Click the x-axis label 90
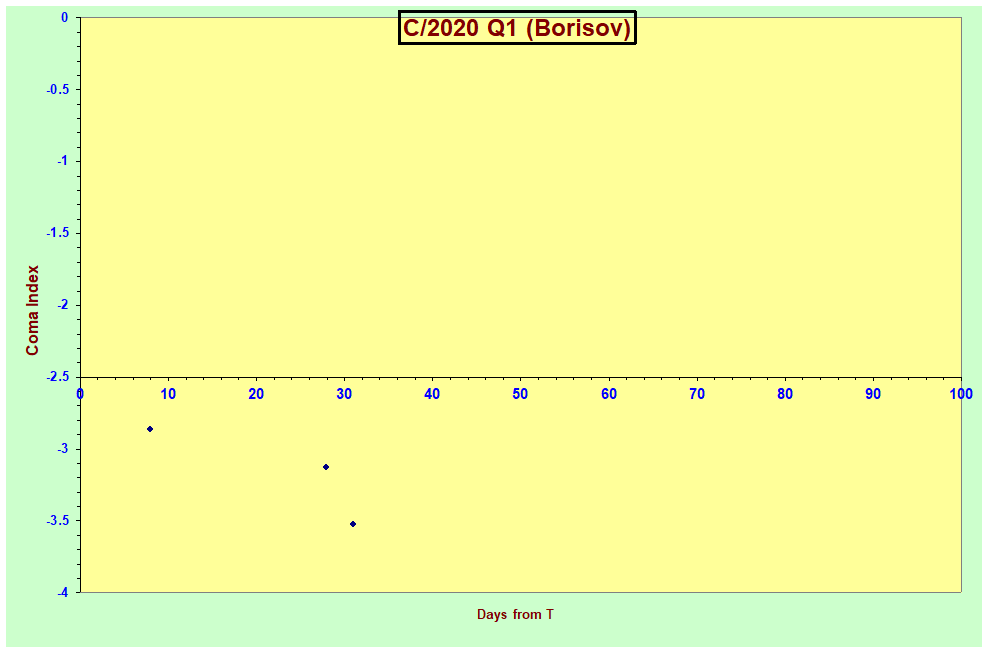This screenshot has width=985, height=650. [873, 394]
